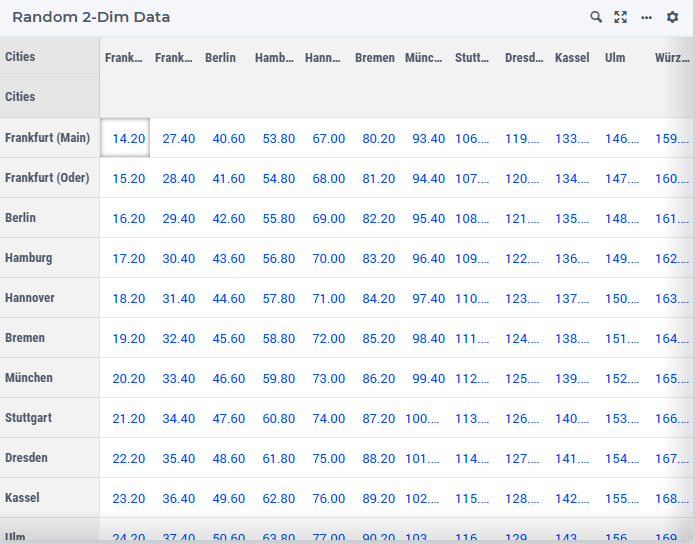
Task: Select the Kassel column header
Action: (x=572, y=58)
